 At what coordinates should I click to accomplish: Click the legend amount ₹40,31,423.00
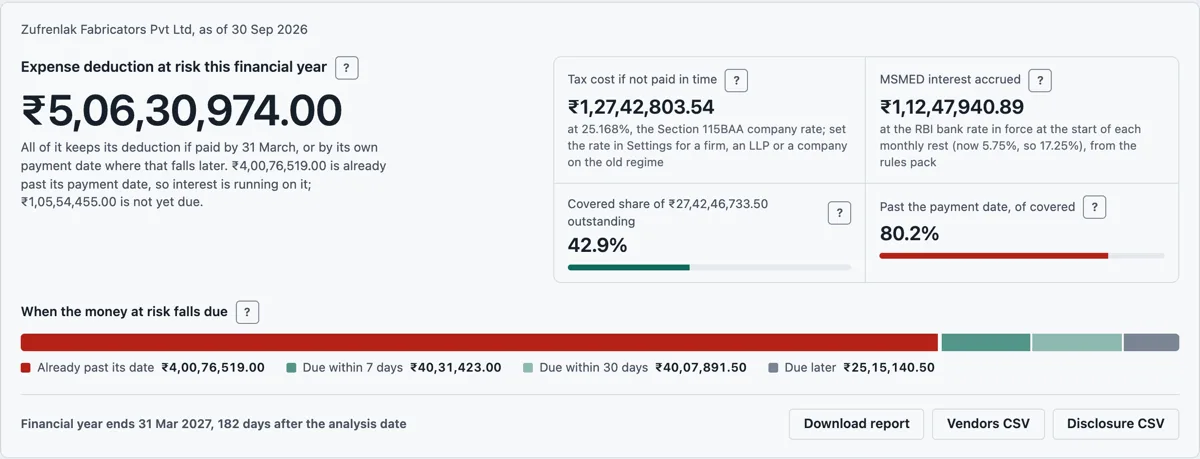(455, 368)
